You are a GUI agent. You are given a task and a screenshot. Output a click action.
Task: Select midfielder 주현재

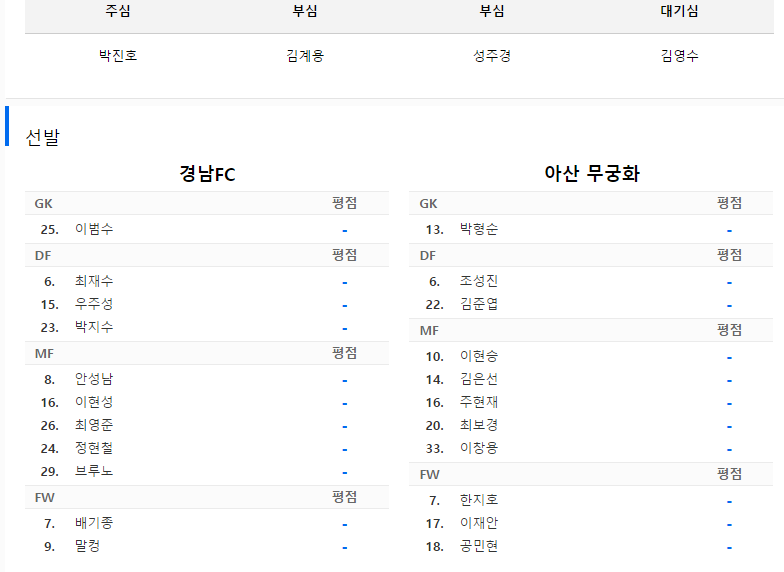point(479,402)
